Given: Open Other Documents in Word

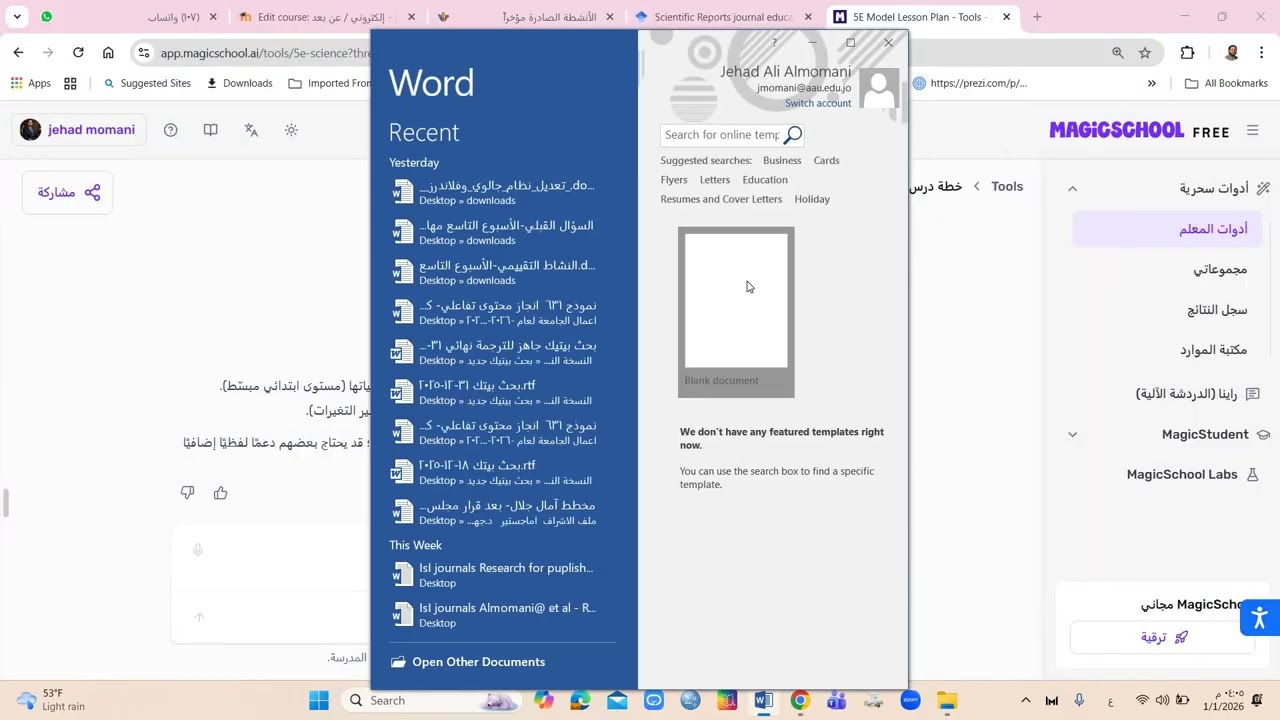Looking at the screenshot, I should tap(468, 662).
